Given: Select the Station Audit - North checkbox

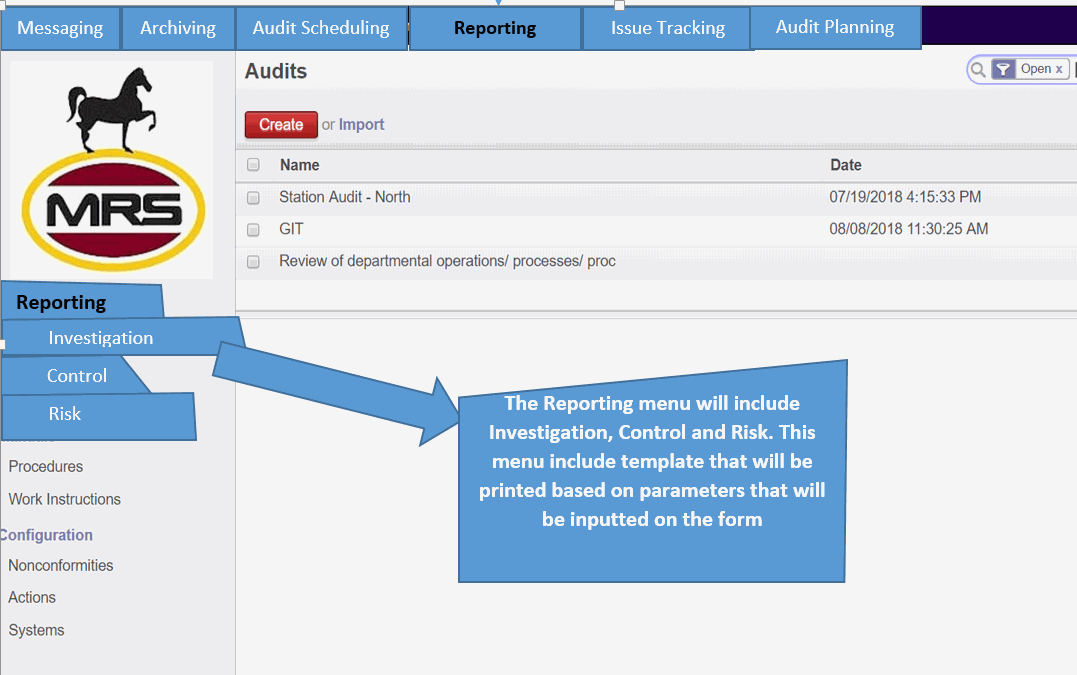Looking at the screenshot, I should pyautogui.click(x=253, y=197).
